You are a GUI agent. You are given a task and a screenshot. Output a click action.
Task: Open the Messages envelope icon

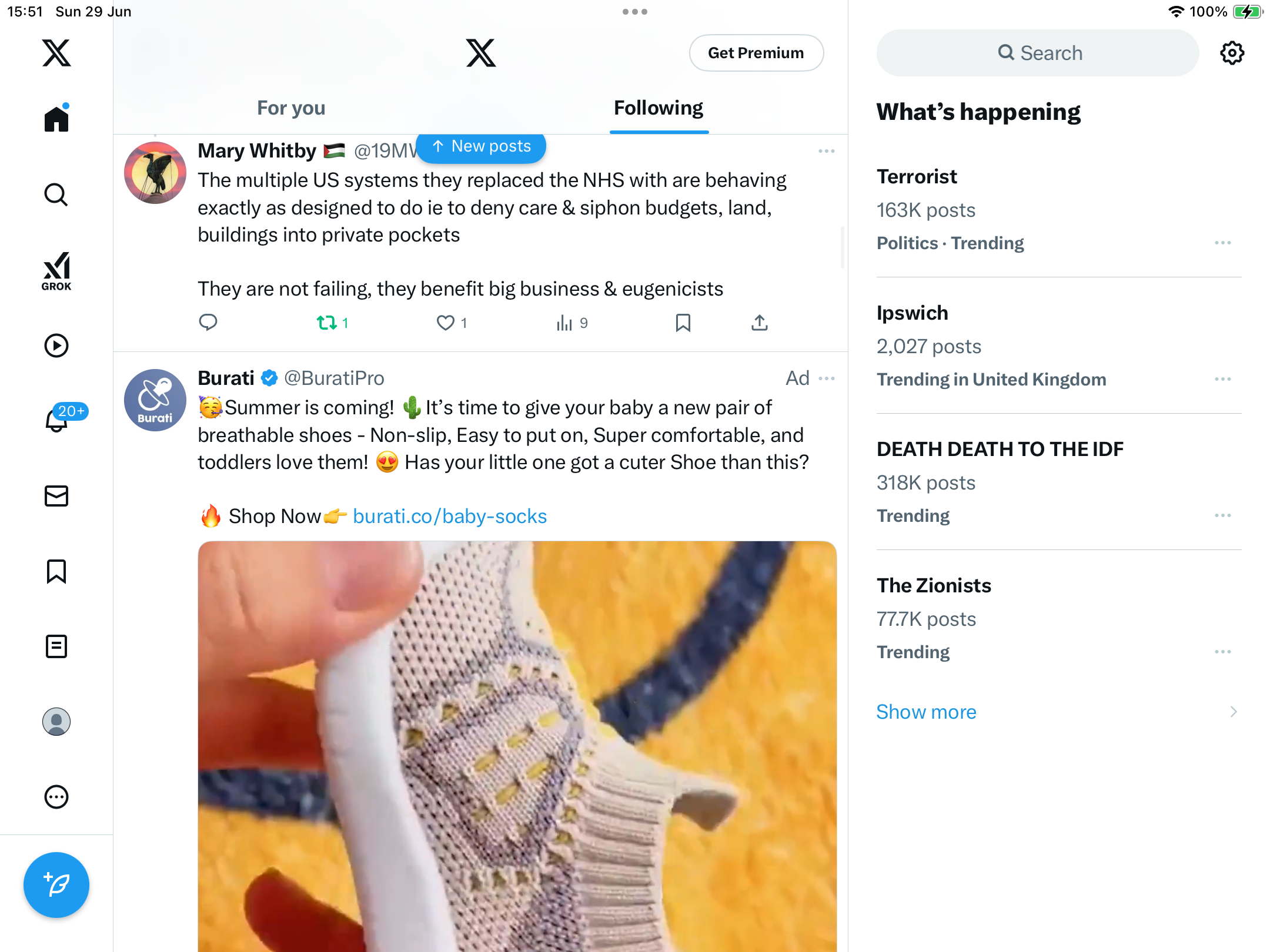tap(56, 496)
